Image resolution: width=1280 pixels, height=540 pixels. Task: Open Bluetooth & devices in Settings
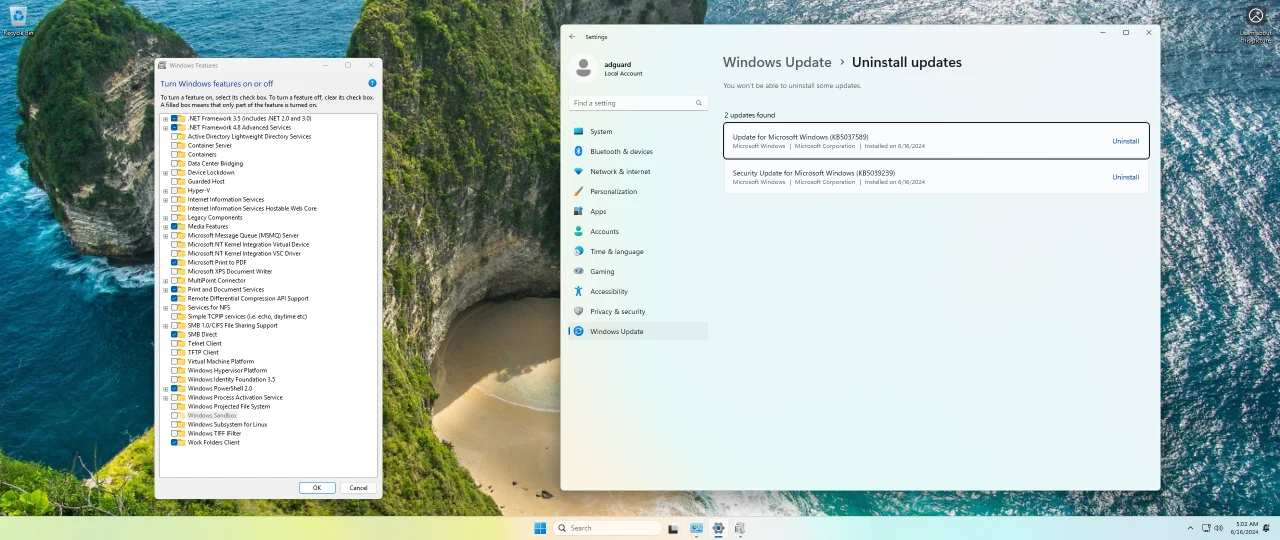click(x=638, y=152)
